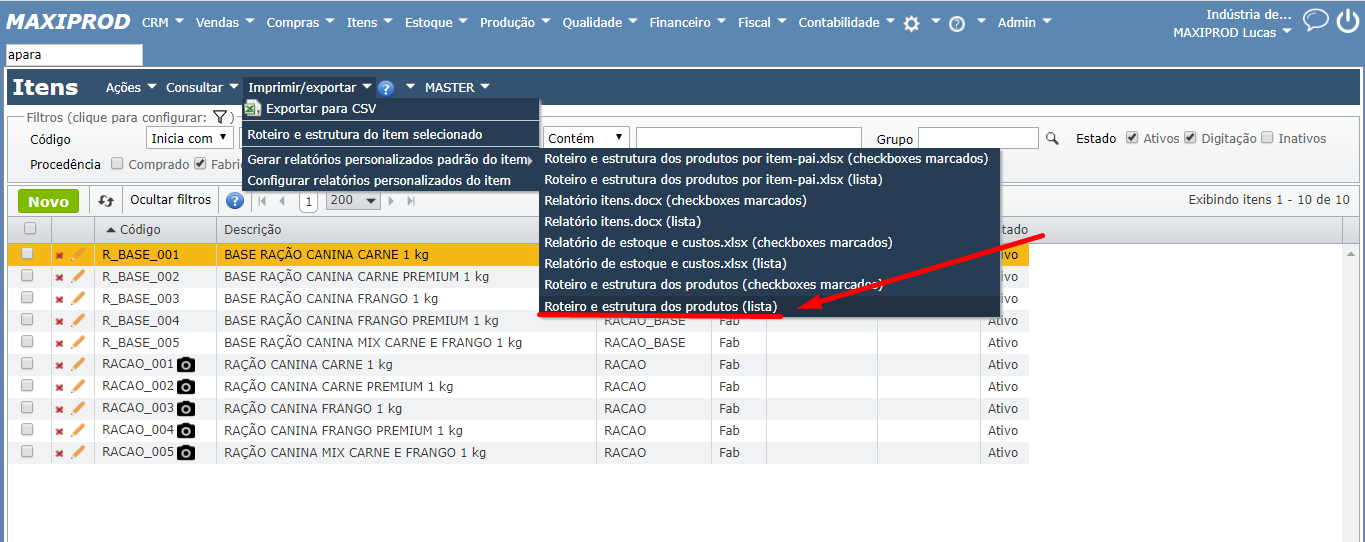Expand the Ações dropdown
This screenshot has height=542, width=1365.
131,88
